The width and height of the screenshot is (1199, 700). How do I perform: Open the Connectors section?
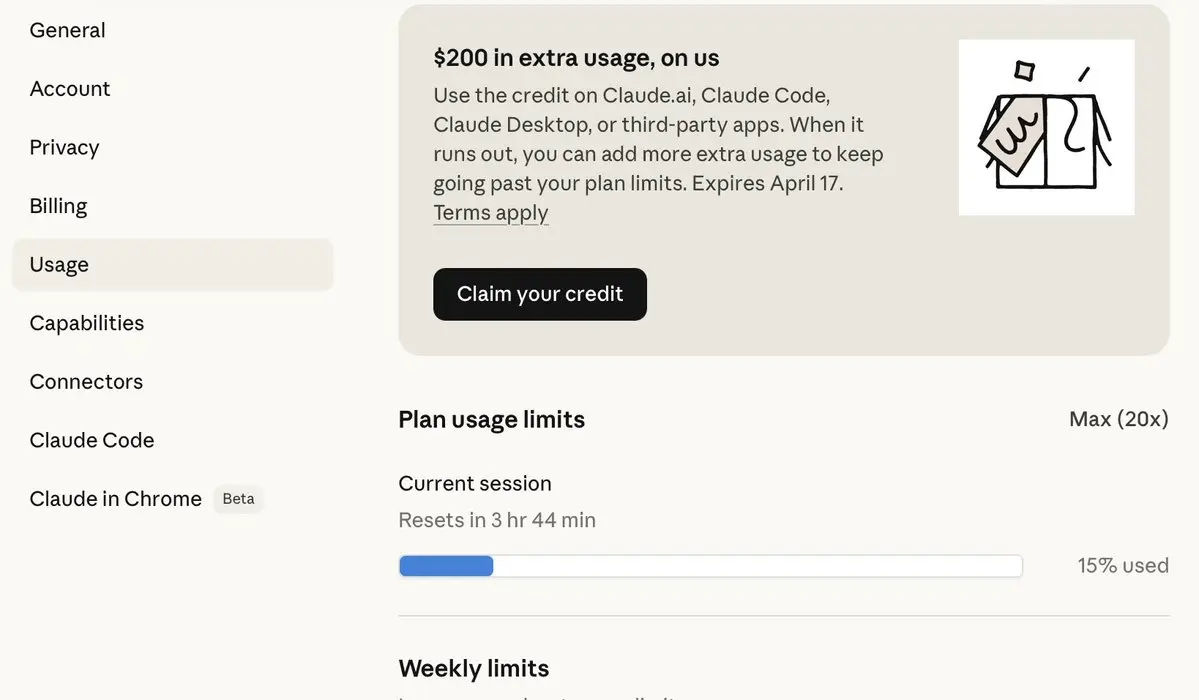[86, 382]
